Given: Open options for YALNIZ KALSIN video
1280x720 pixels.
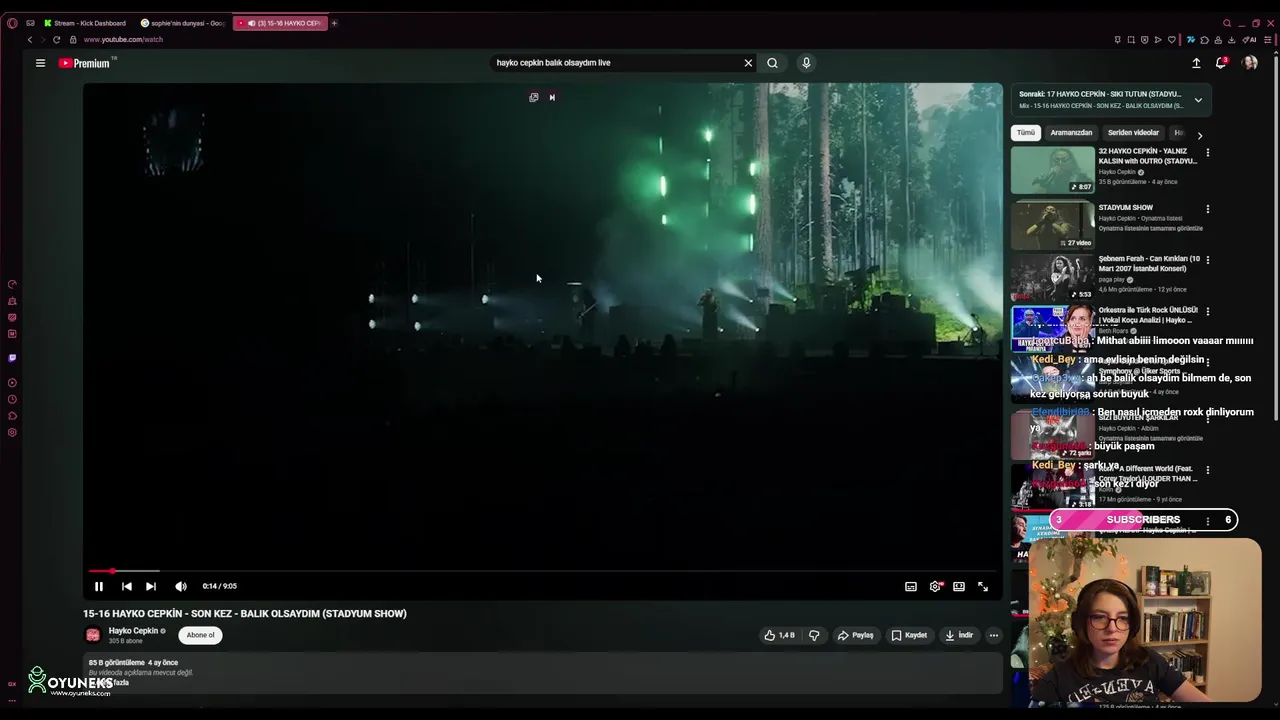Looking at the screenshot, I should click(1208, 153).
